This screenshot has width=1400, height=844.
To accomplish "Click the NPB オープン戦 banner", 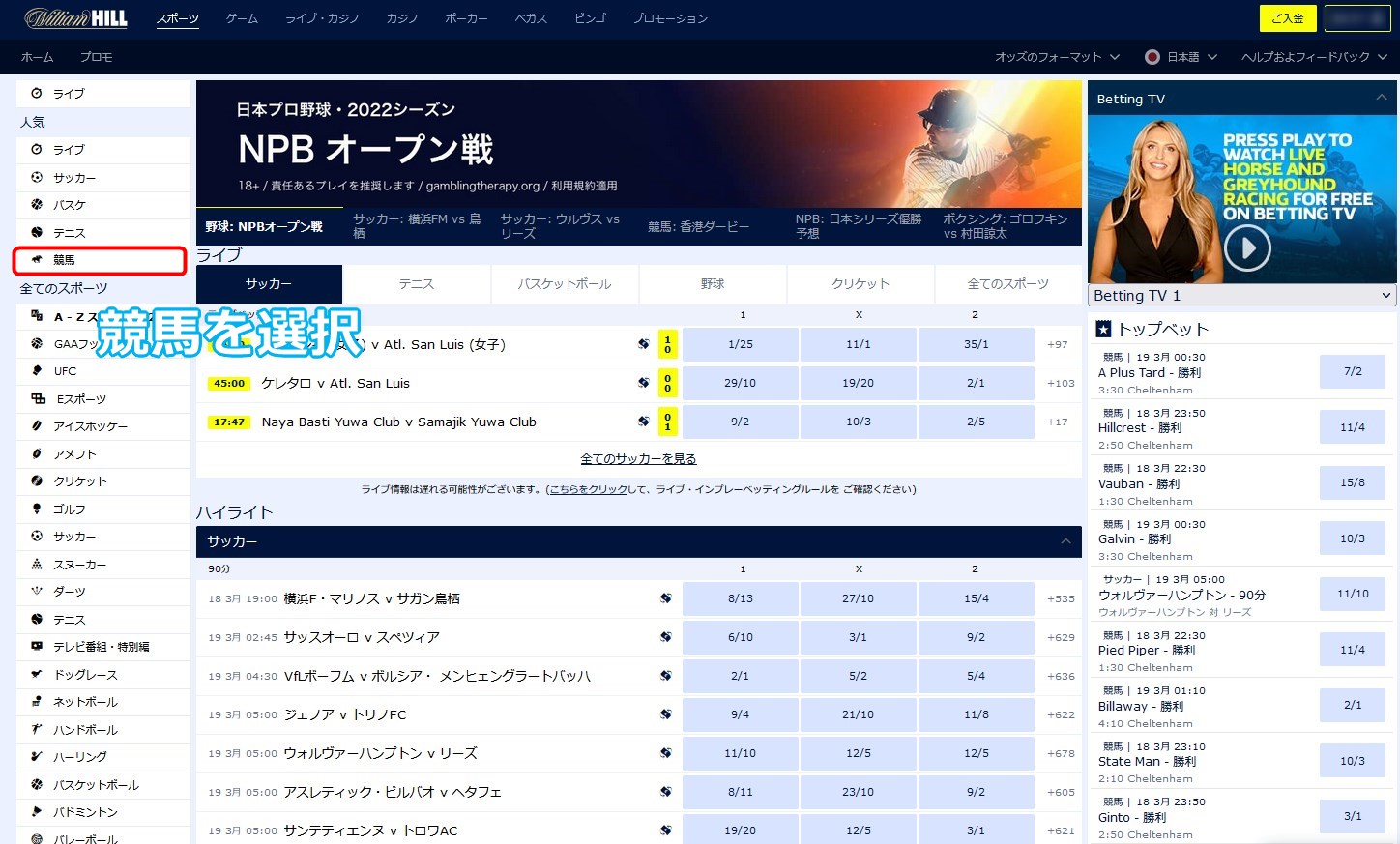I will [x=638, y=144].
